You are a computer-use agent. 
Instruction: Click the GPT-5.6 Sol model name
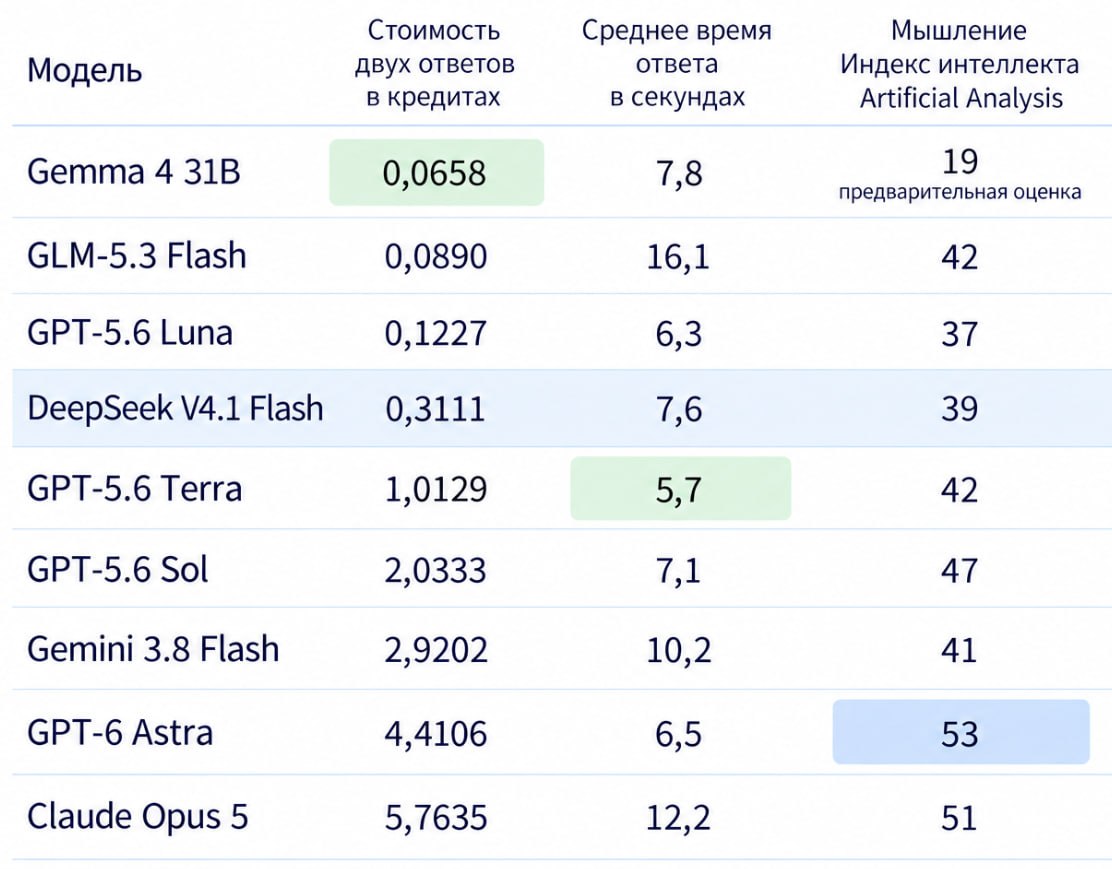click(117, 570)
